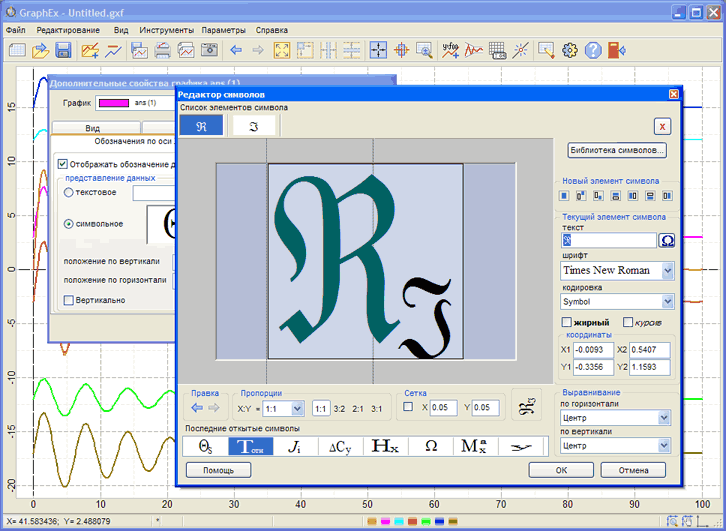Image resolution: width=726 pixels, height=531 pixels.
Task: Select the second symbol element tab
Action: [254, 125]
